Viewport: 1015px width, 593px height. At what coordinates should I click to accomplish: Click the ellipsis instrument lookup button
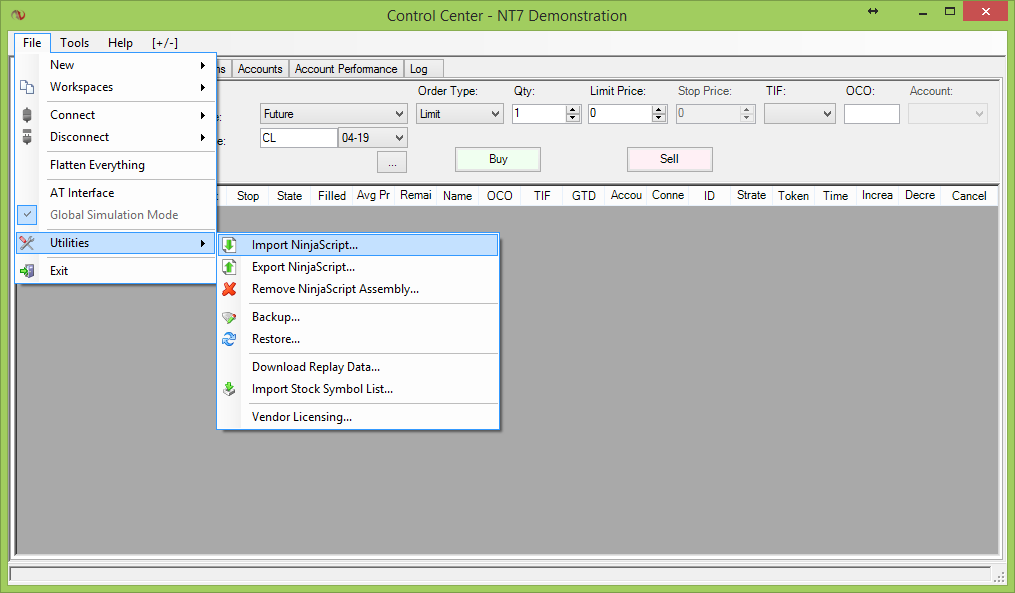click(392, 162)
